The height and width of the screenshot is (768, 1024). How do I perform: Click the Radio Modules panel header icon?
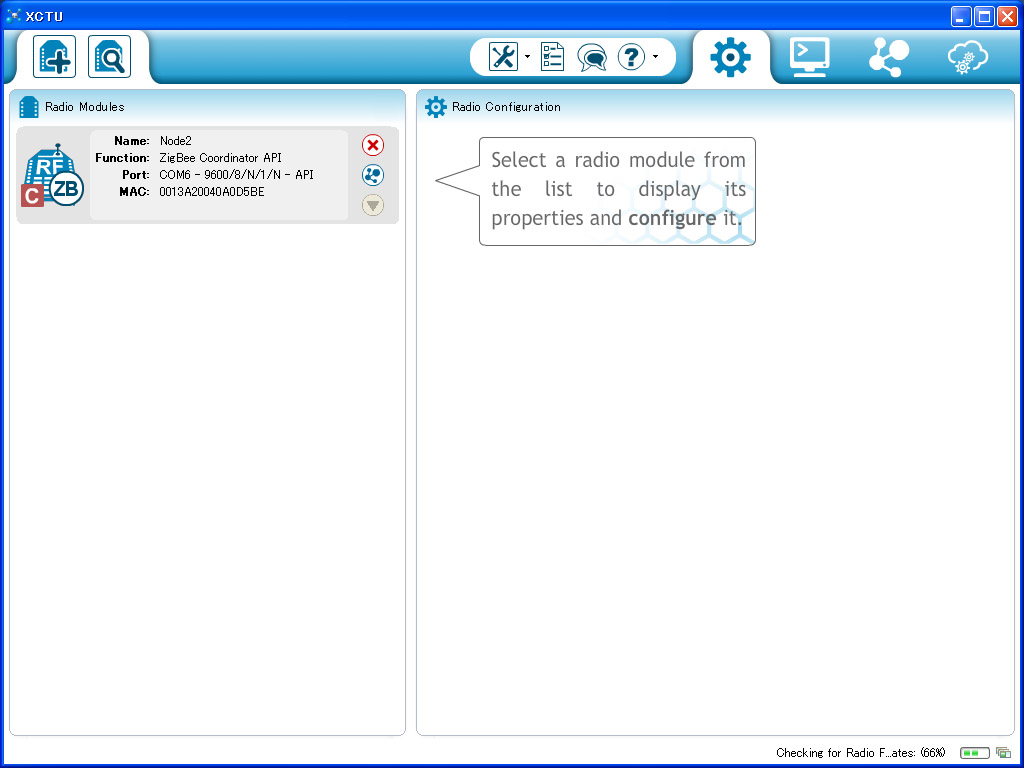[29, 107]
